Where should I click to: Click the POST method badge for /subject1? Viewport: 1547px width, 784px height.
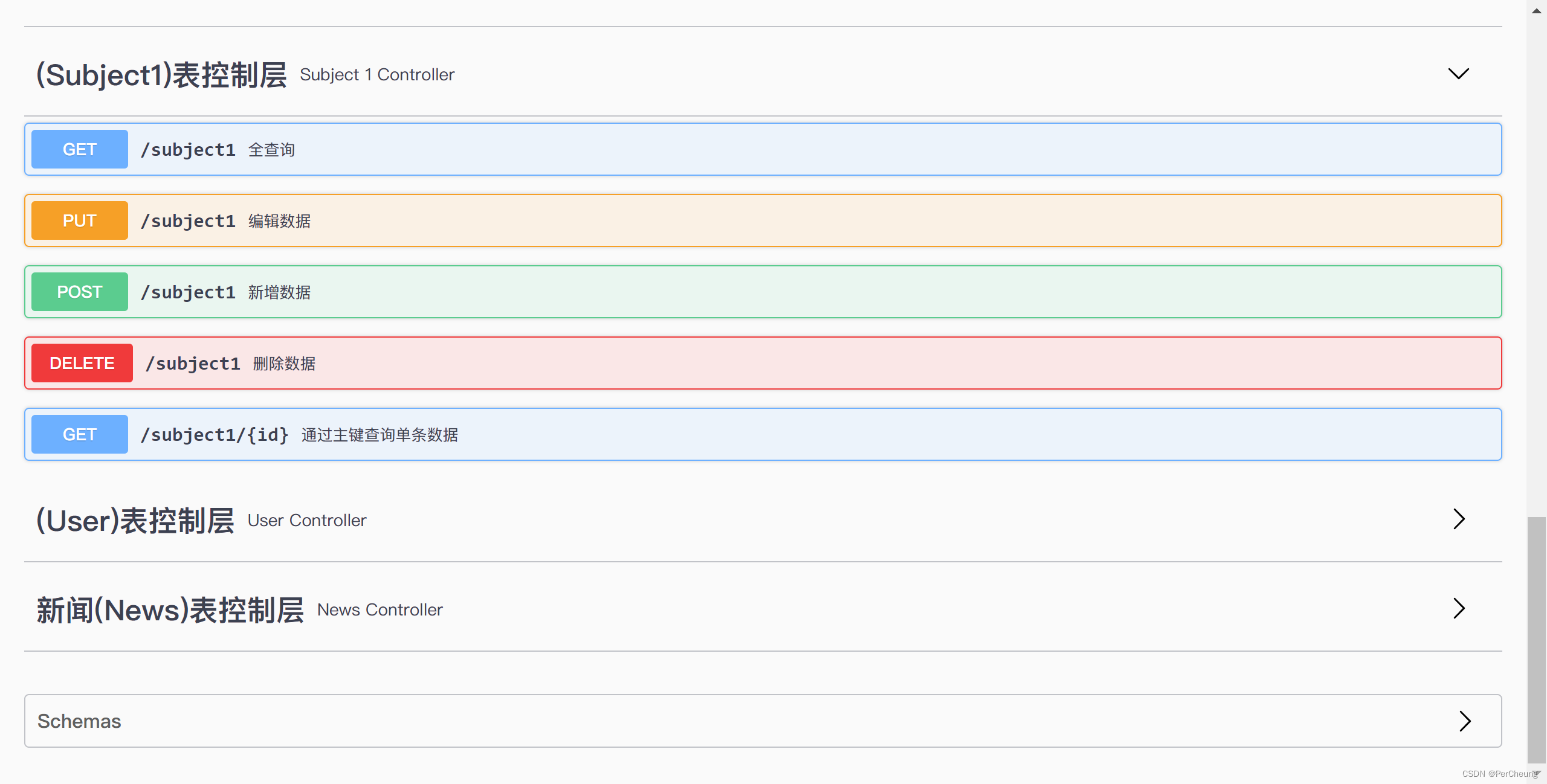(x=79, y=292)
